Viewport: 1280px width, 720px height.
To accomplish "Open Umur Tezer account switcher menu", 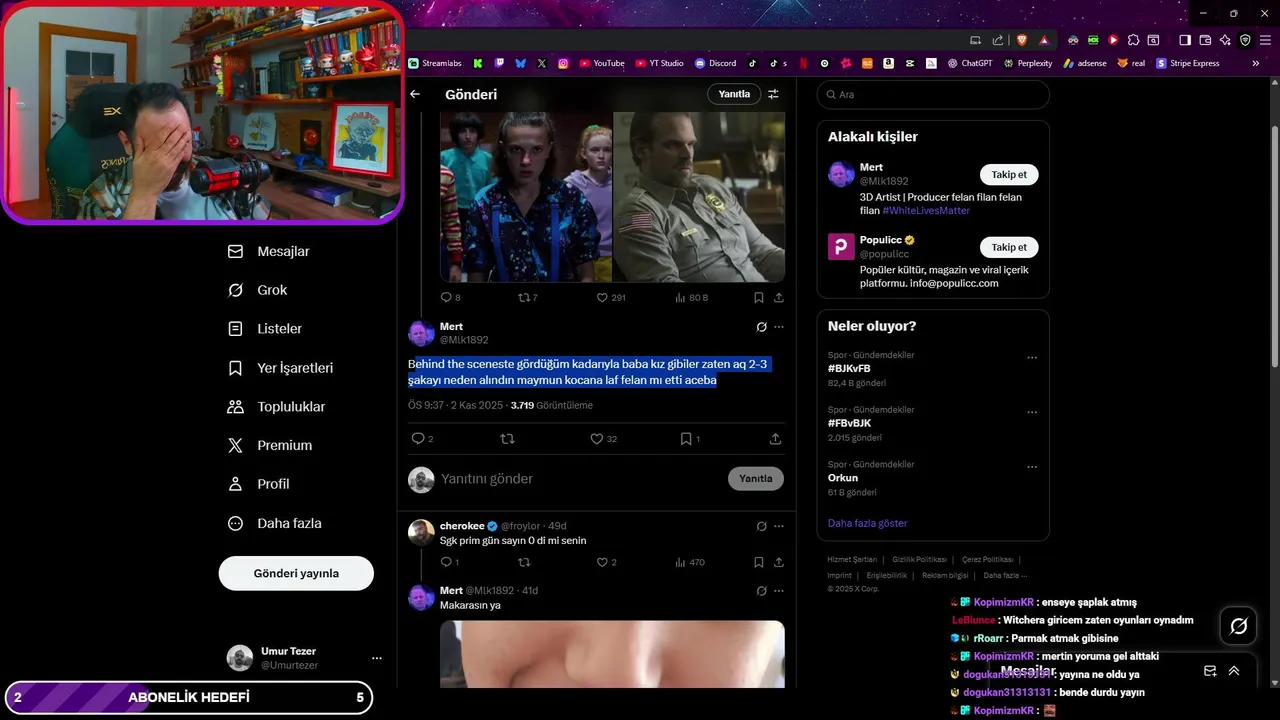I will coord(376,658).
